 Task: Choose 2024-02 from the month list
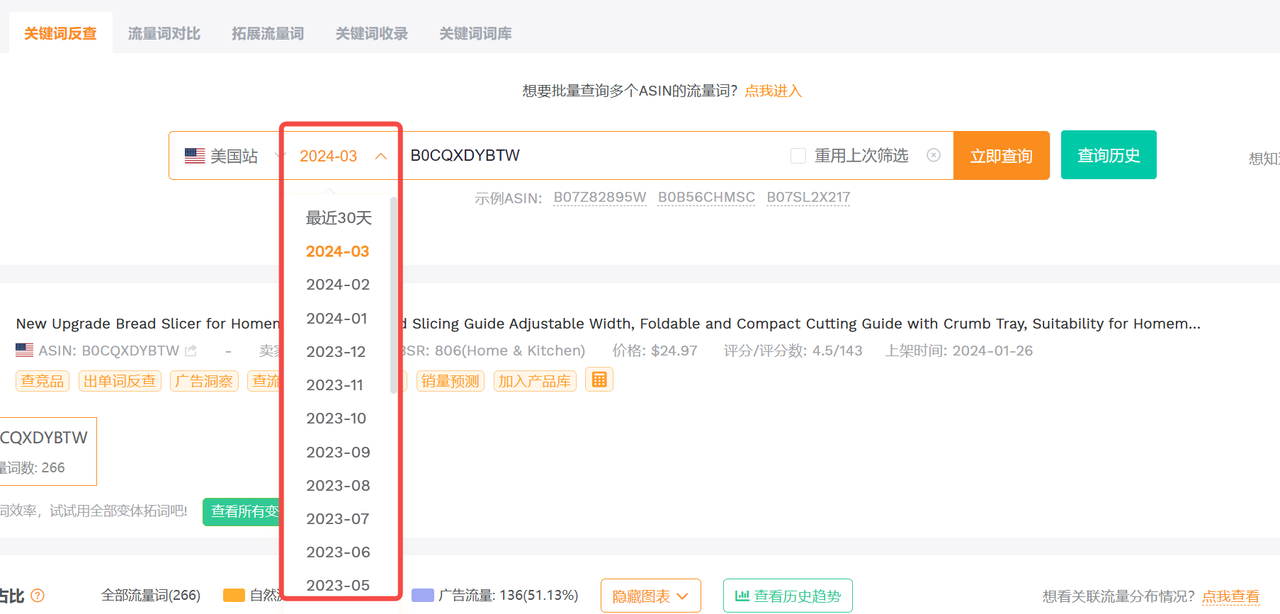338,284
